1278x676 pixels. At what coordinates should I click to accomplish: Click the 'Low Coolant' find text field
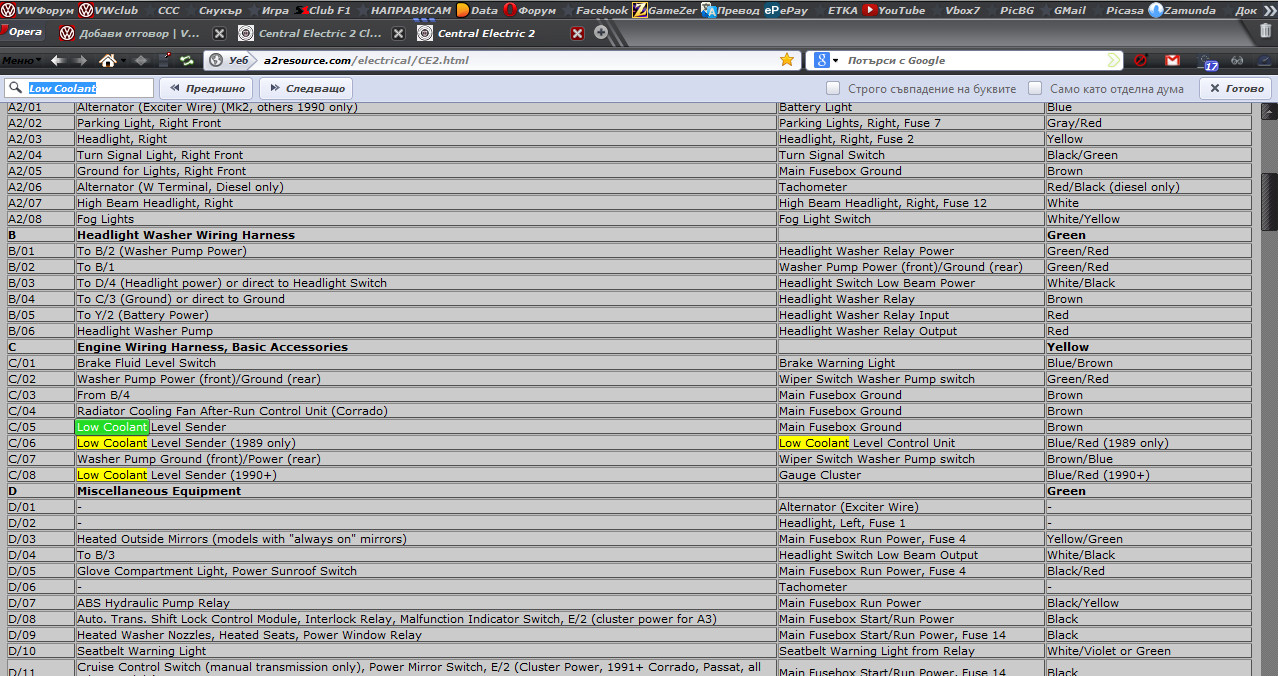88,88
